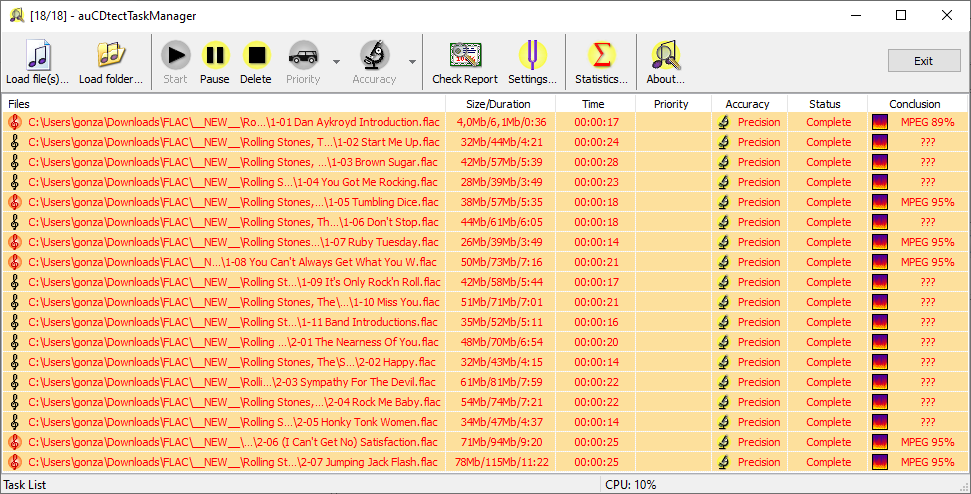Sort by the Size/Duration column header
The height and width of the screenshot is (494, 971).
click(x=500, y=104)
